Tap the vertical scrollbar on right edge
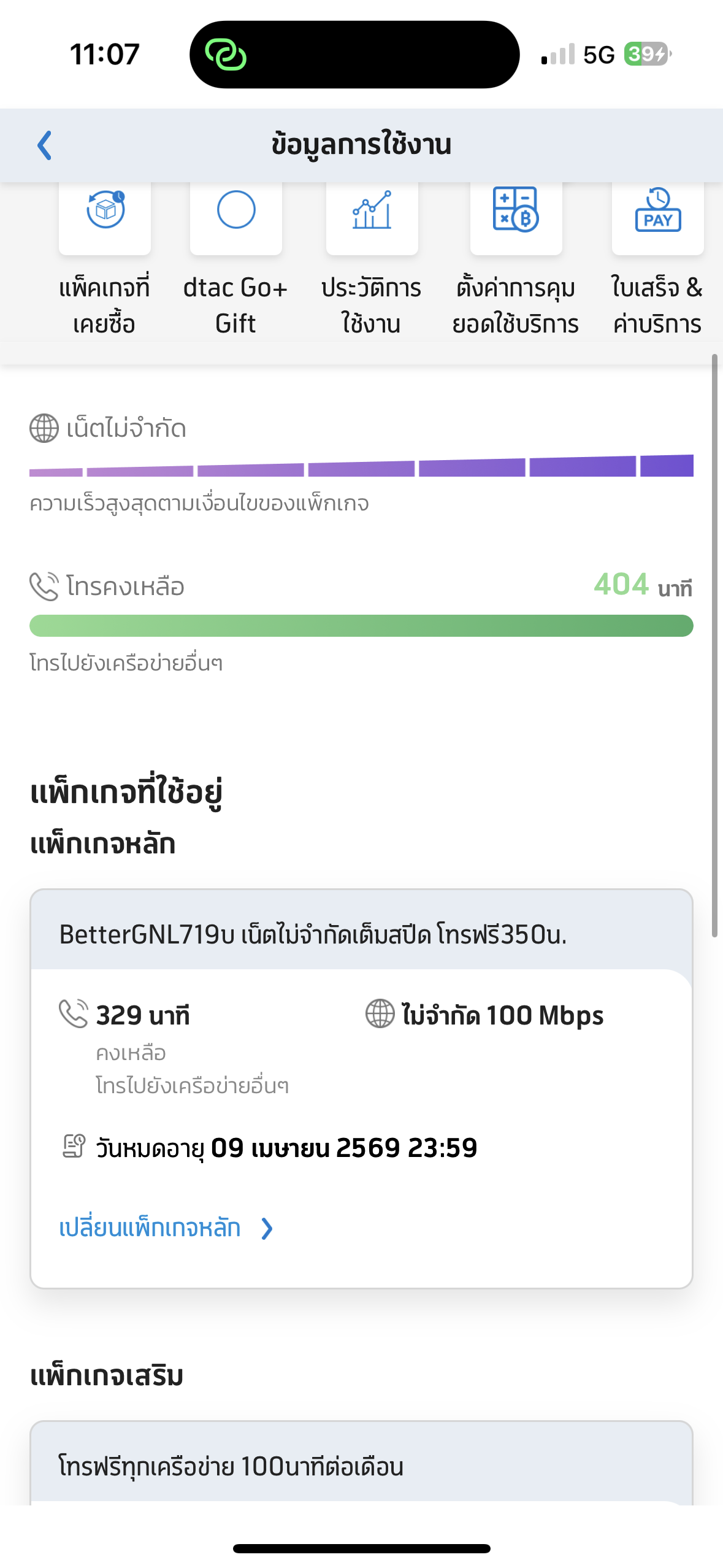The width and height of the screenshot is (723, 1568). pos(714,644)
